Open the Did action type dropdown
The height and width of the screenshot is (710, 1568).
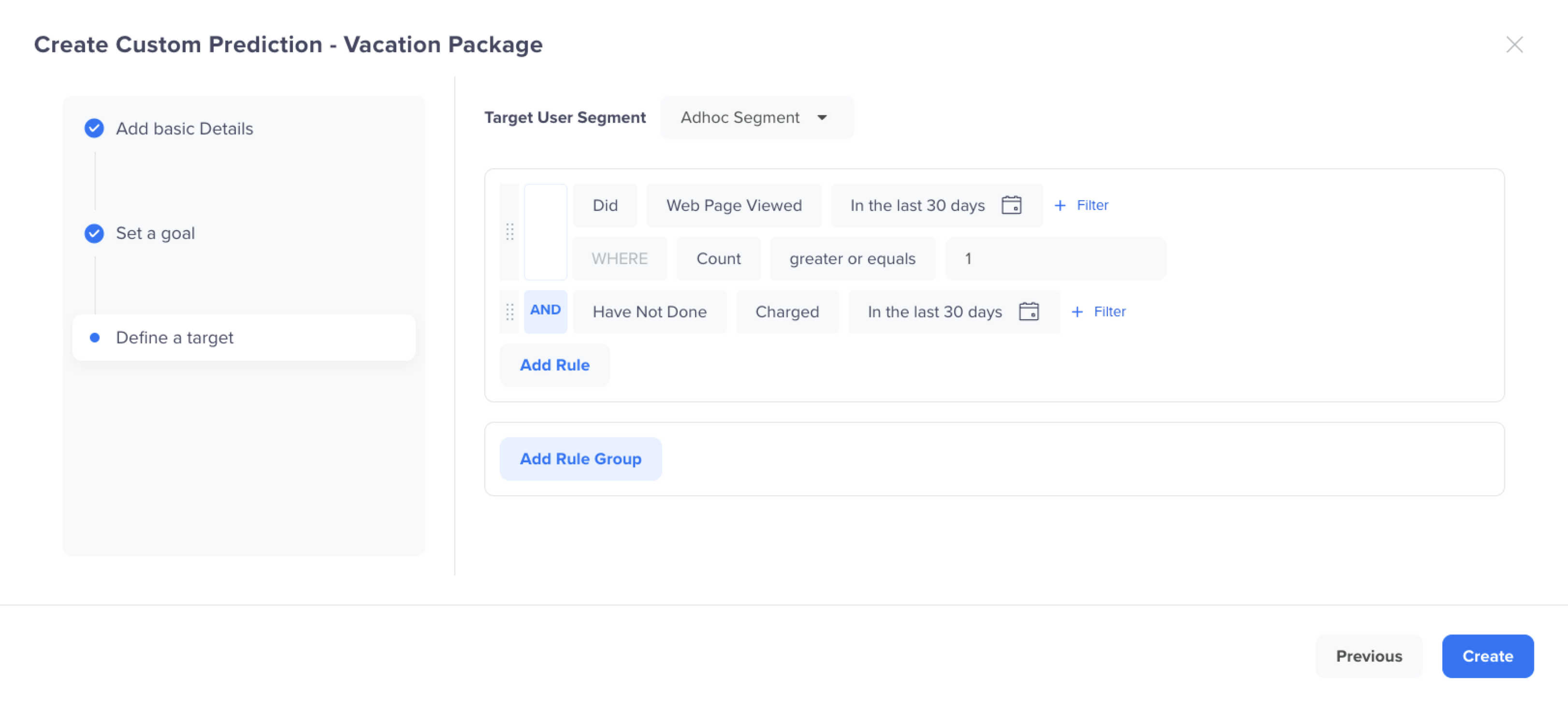pos(605,205)
